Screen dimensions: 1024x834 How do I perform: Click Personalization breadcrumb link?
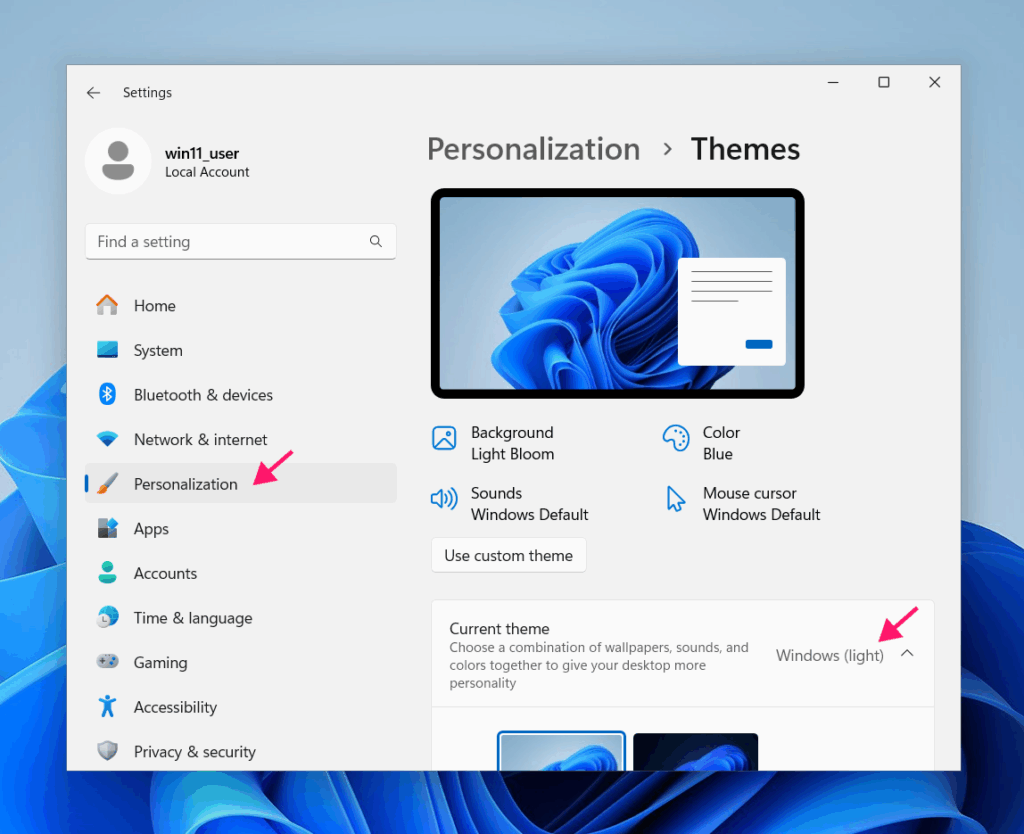(534, 149)
